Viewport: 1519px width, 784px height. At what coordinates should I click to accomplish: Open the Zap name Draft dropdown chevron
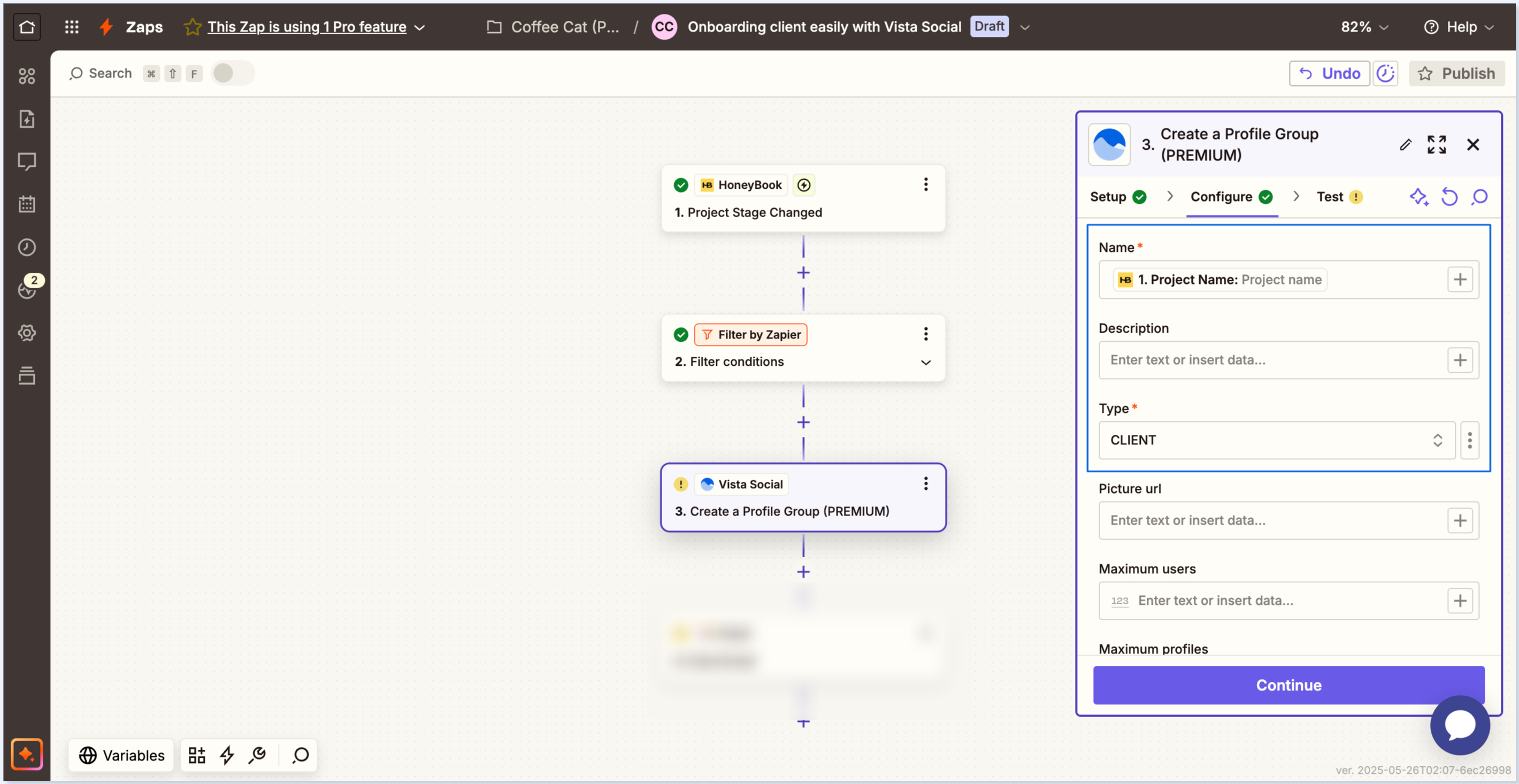click(x=1025, y=27)
